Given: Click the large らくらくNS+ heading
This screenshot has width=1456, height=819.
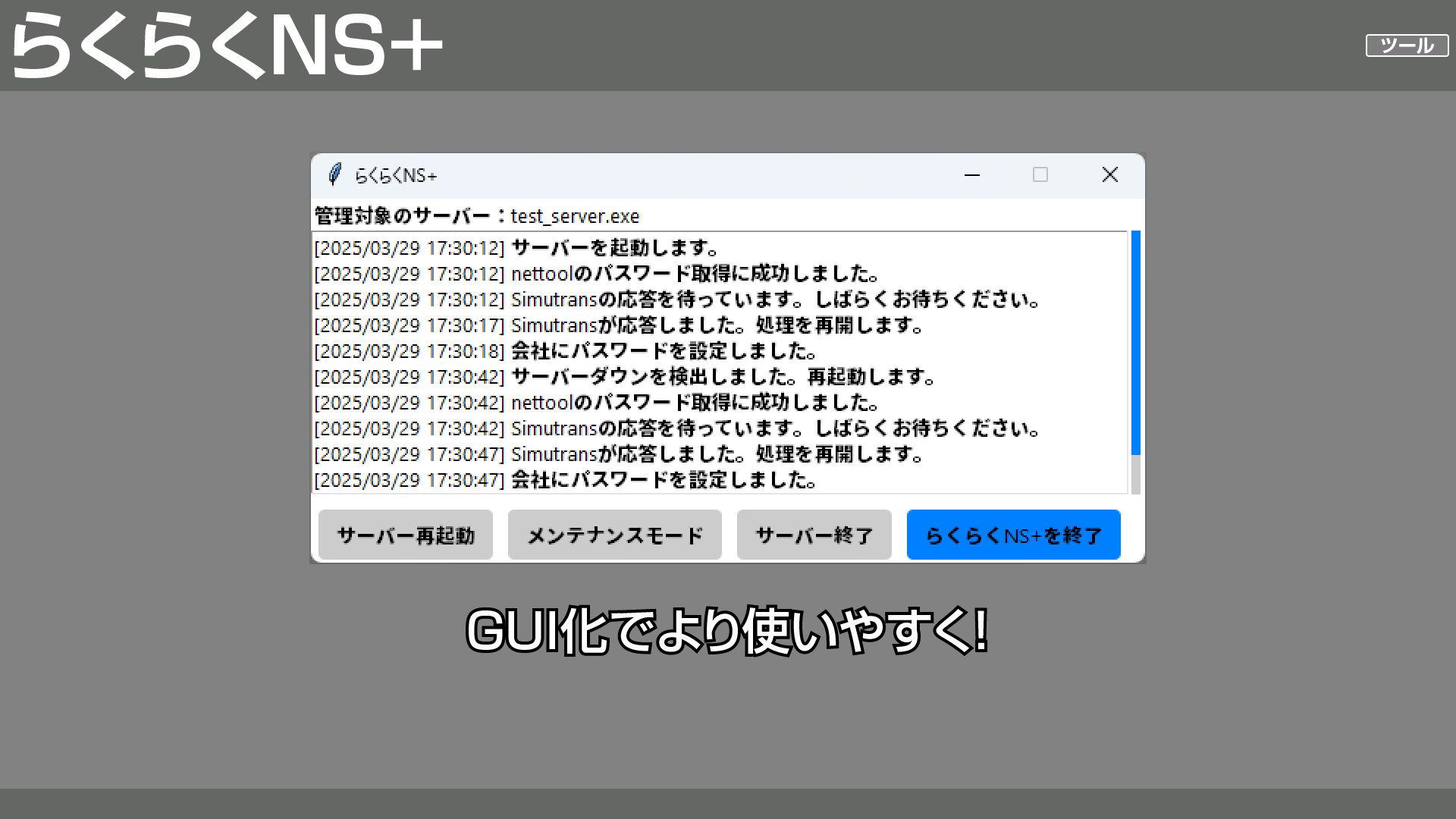Looking at the screenshot, I should pyautogui.click(x=226, y=45).
